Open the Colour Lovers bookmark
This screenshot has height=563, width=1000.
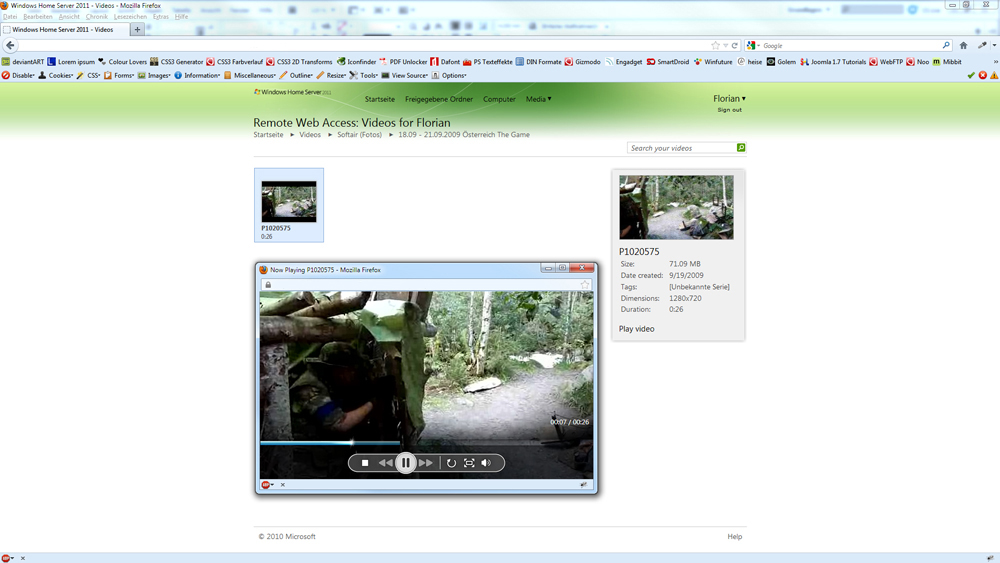(x=122, y=62)
